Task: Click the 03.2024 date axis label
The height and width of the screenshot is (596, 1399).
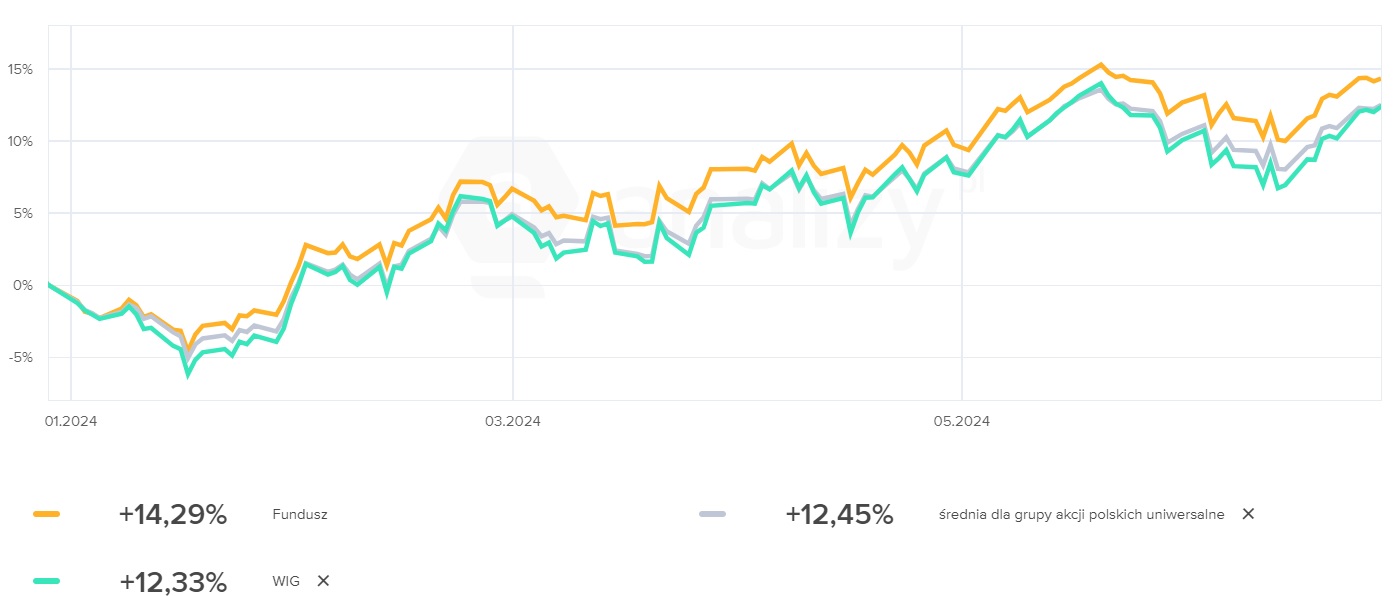Action: point(512,421)
